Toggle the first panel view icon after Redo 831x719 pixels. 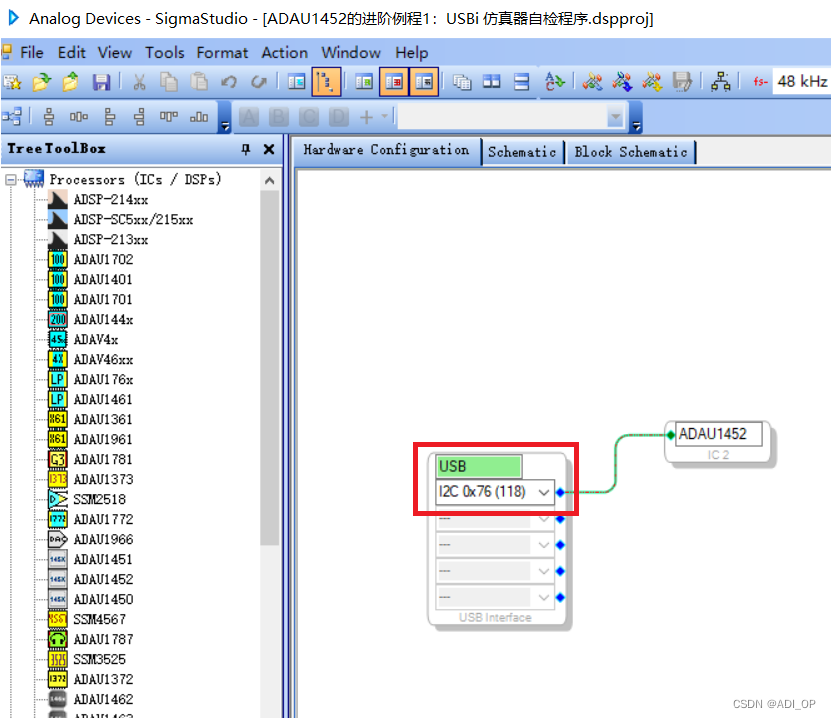click(296, 82)
